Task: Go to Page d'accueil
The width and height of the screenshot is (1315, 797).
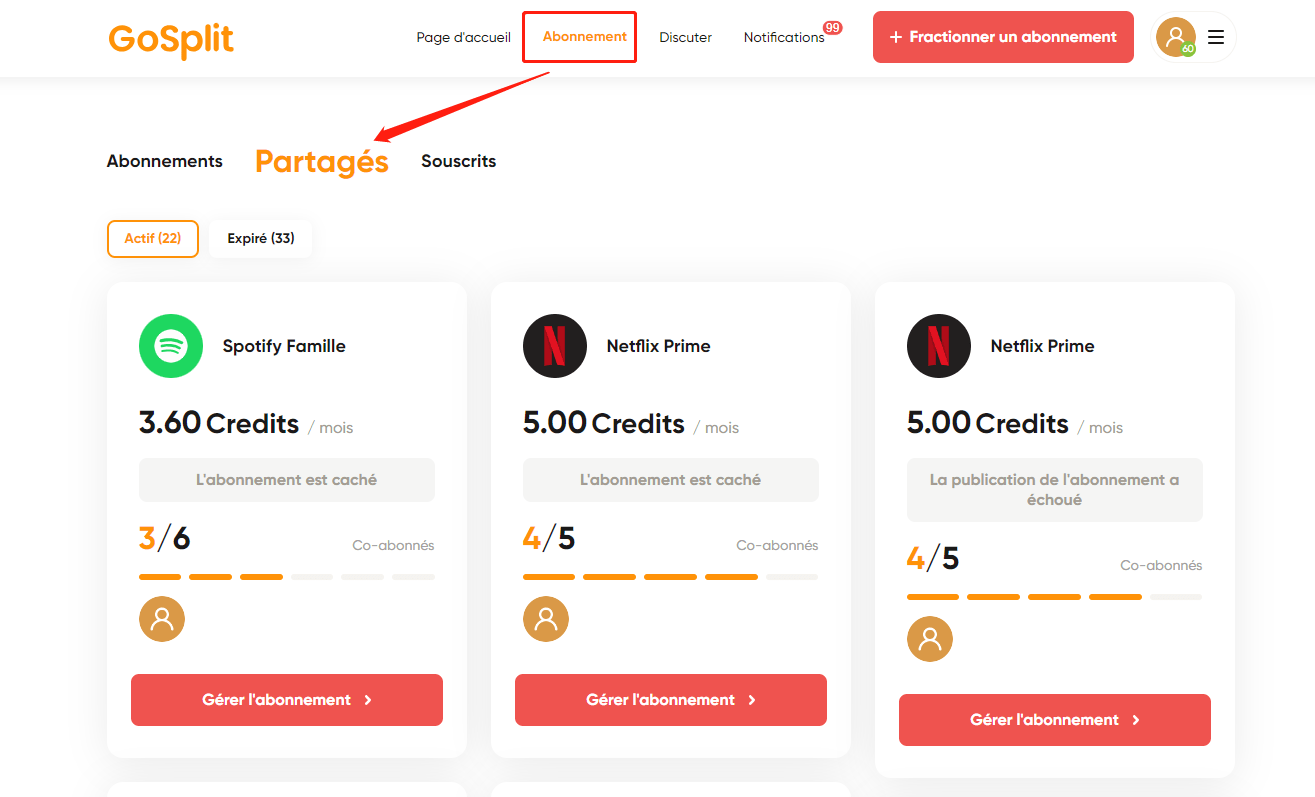Action: (464, 37)
